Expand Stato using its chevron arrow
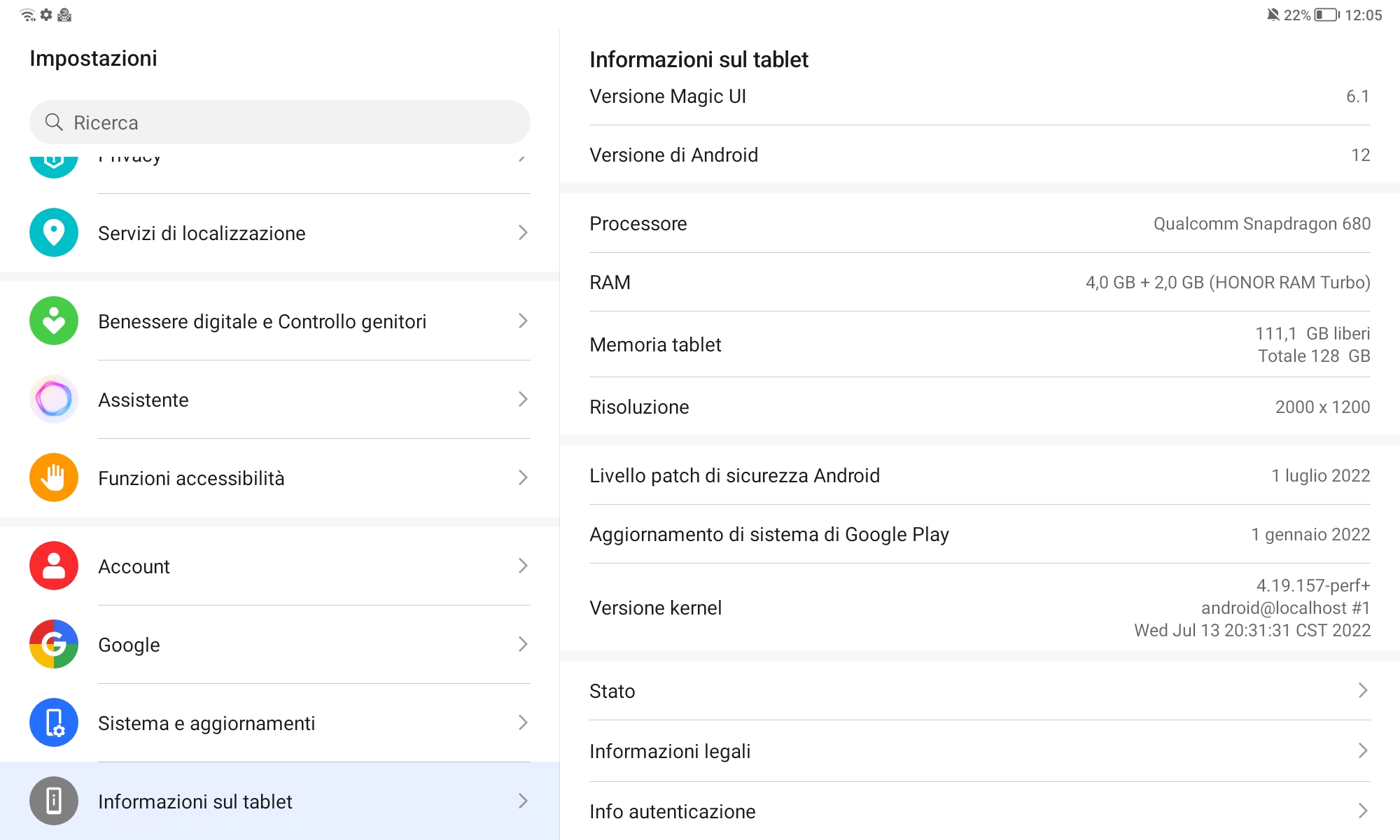Screen dimensions: 1400x840 (1362, 691)
